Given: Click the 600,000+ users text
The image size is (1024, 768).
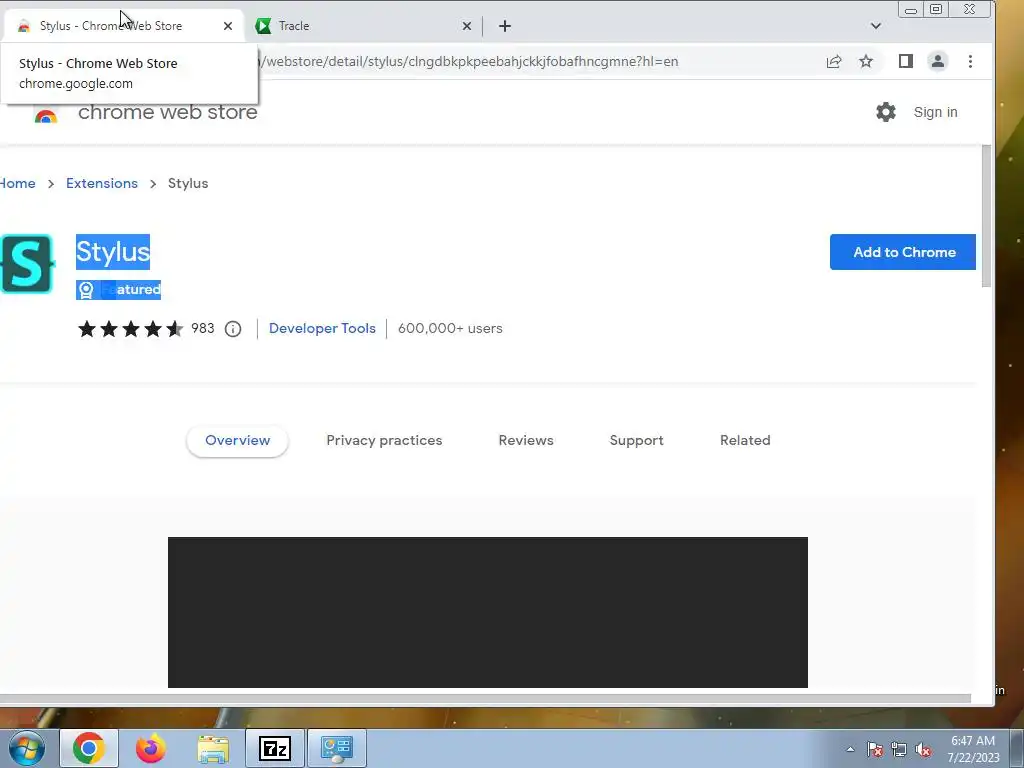Looking at the screenshot, I should 450,328.
